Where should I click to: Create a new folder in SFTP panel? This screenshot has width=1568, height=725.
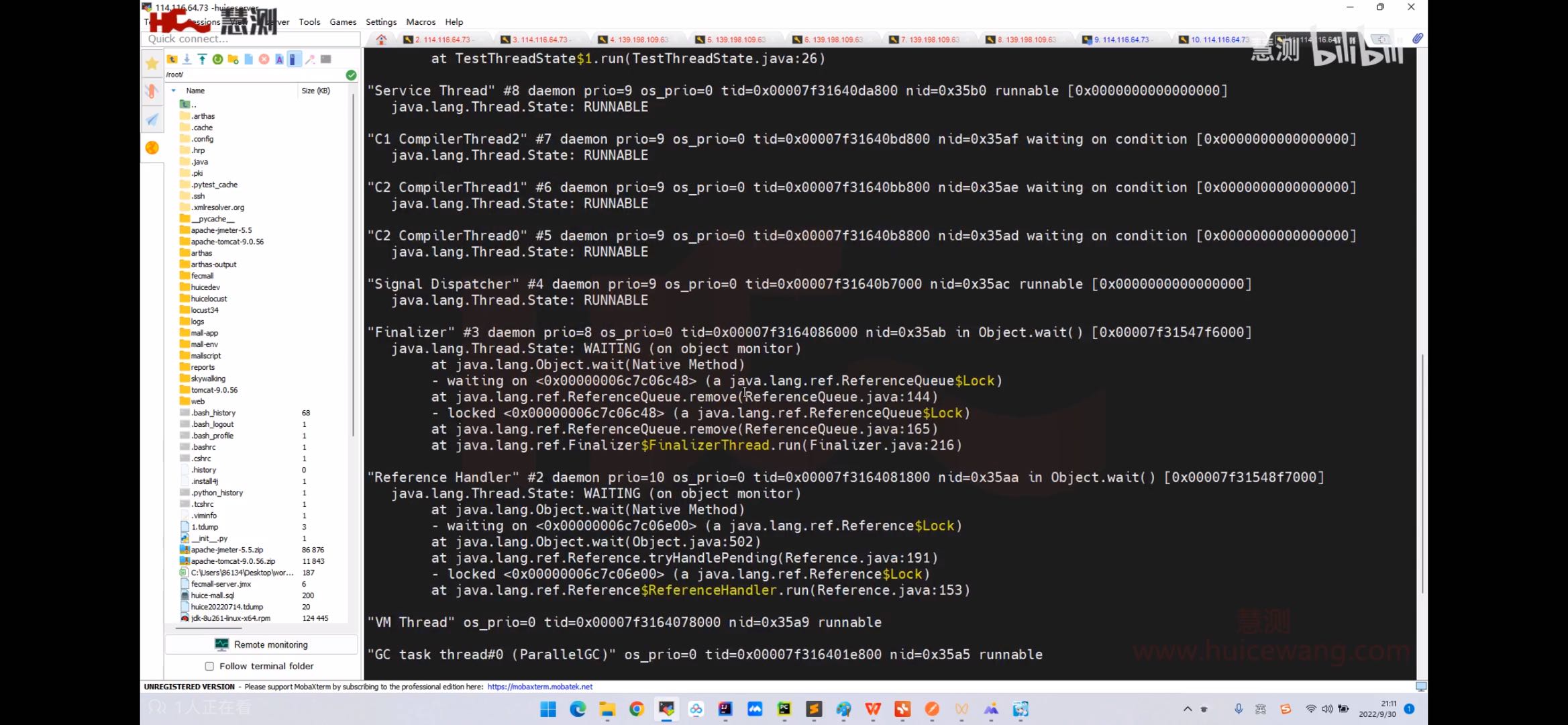(x=233, y=59)
